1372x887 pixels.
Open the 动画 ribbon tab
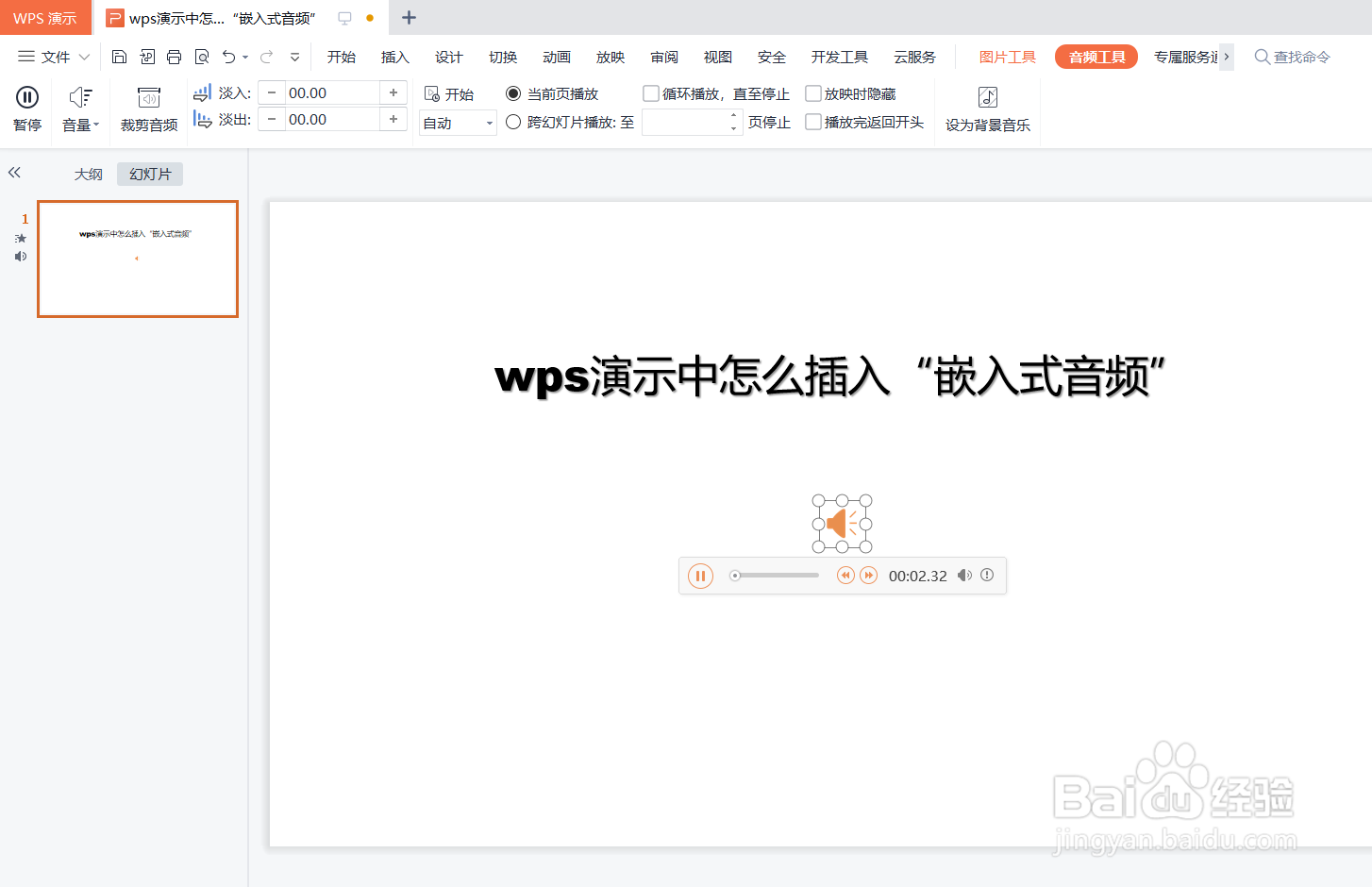tap(557, 57)
